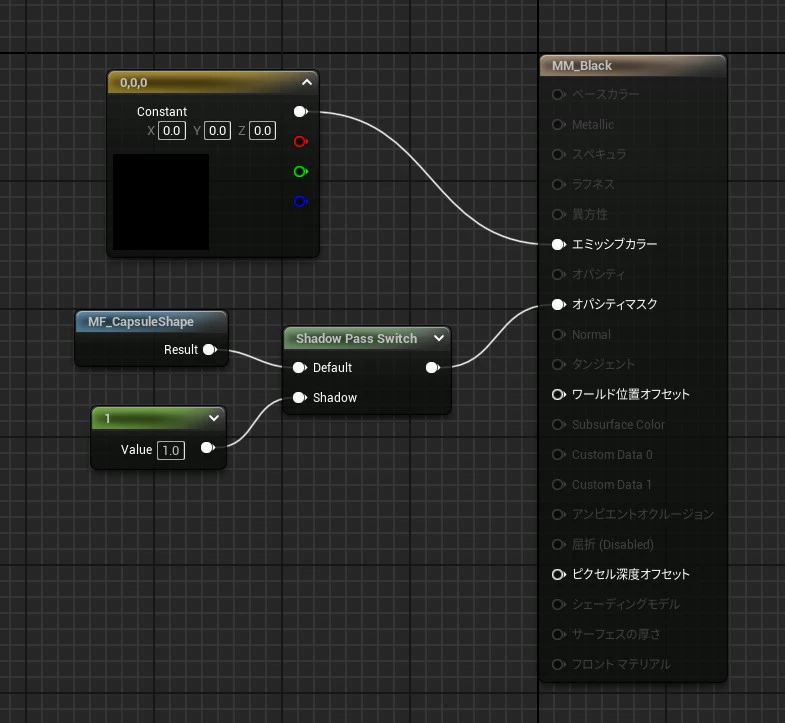This screenshot has width=785, height=723.
Task: Click the Result output pin of MF_CapsuleShape
Action: [210, 349]
